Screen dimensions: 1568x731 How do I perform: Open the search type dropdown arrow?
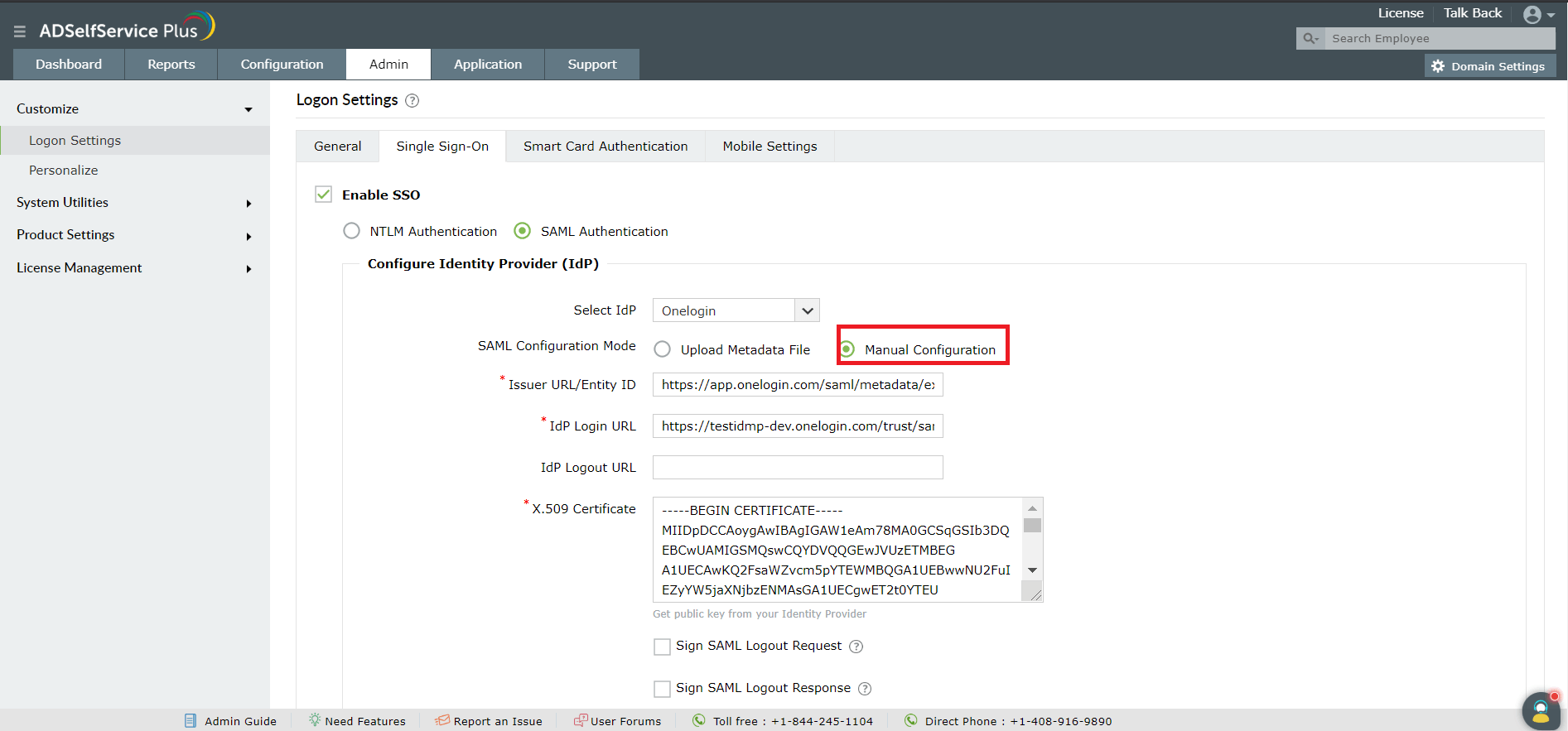tap(1316, 39)
